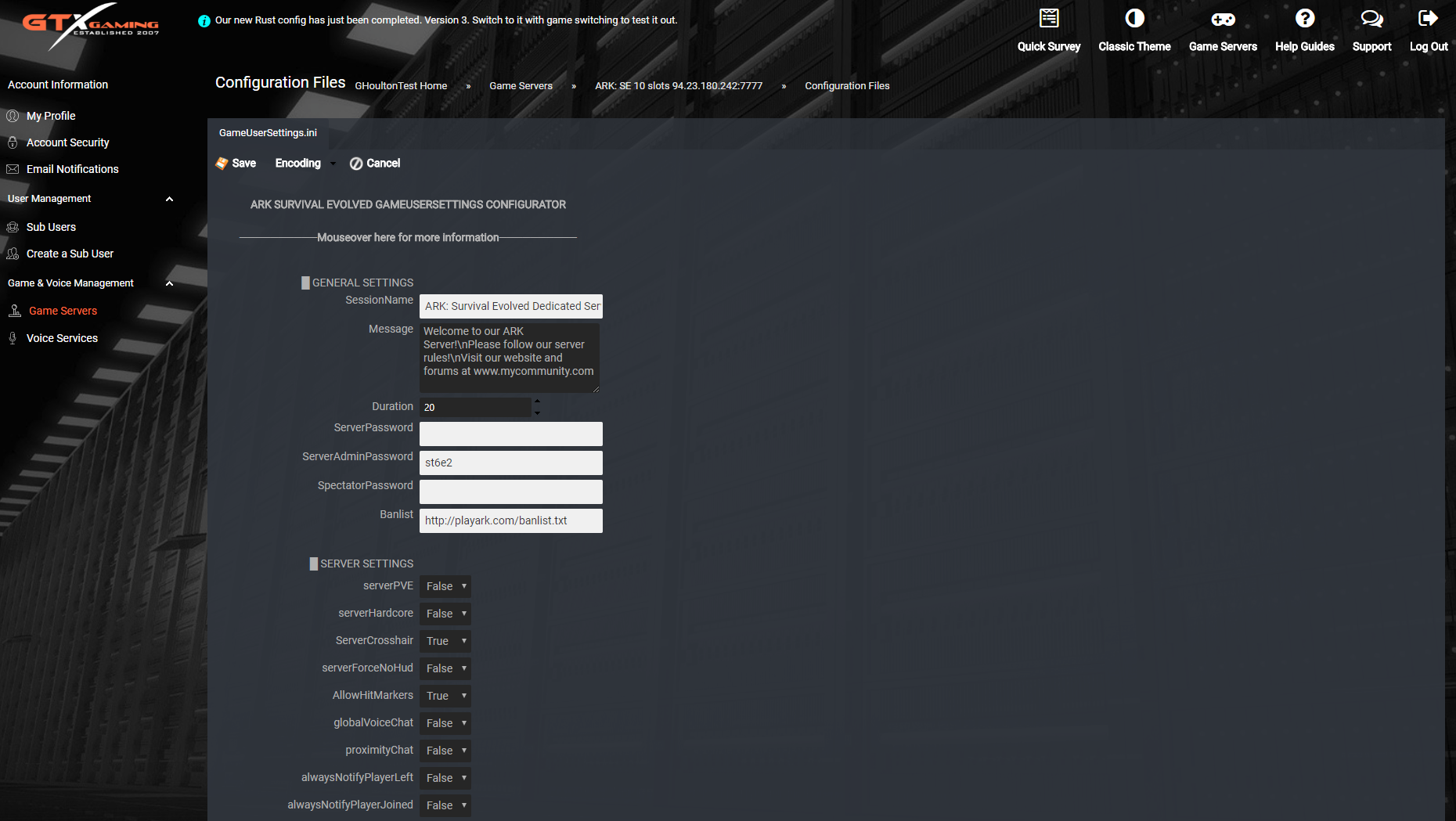Click the Create a Sub User icon
The width and height of the screenshot is (1456, 821).
tap(13, 254)
